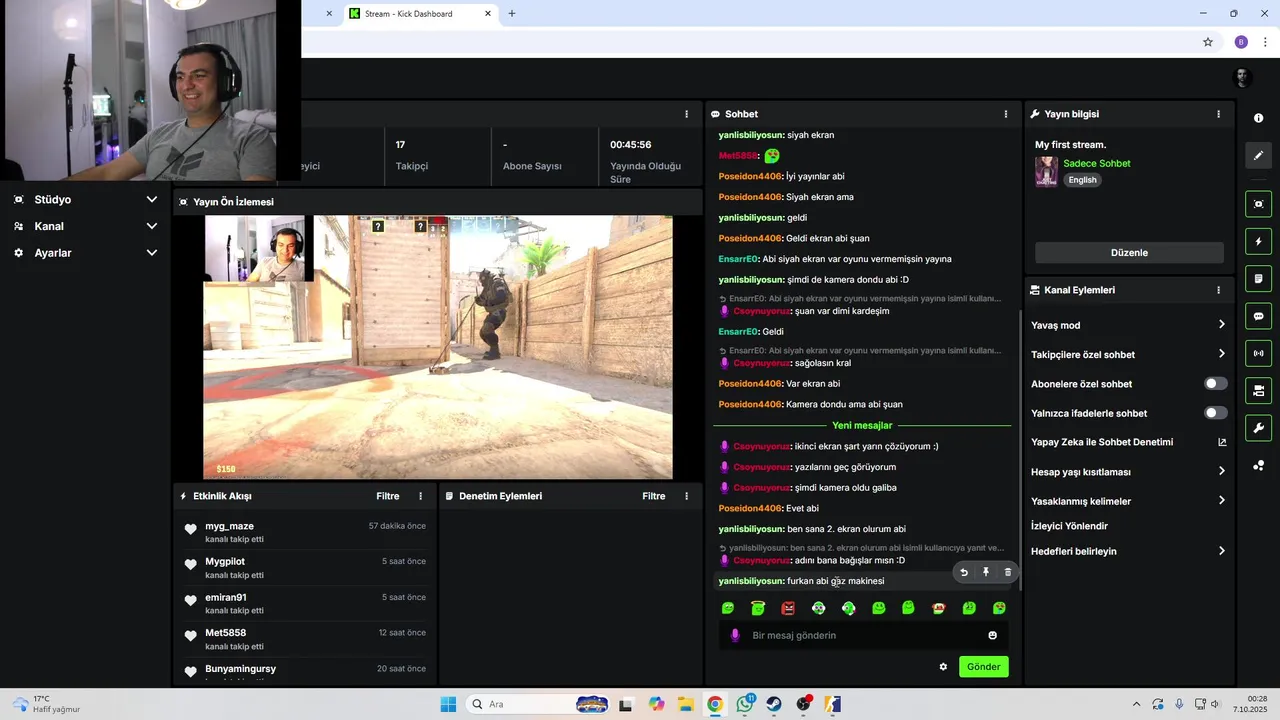
Task: Open Filtre dropdown in Denetim Eylemleri
Action: point(654,496)
